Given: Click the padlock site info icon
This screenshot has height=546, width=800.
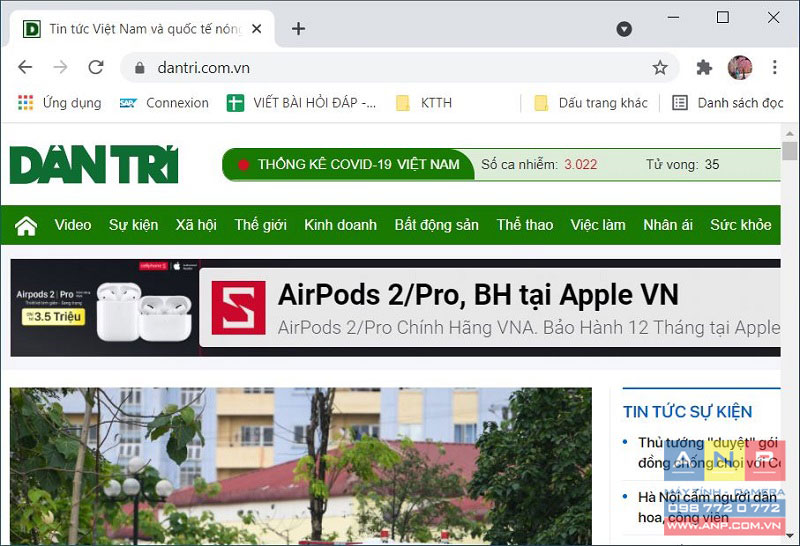Looking at the screenshot, I should (139, 67).
